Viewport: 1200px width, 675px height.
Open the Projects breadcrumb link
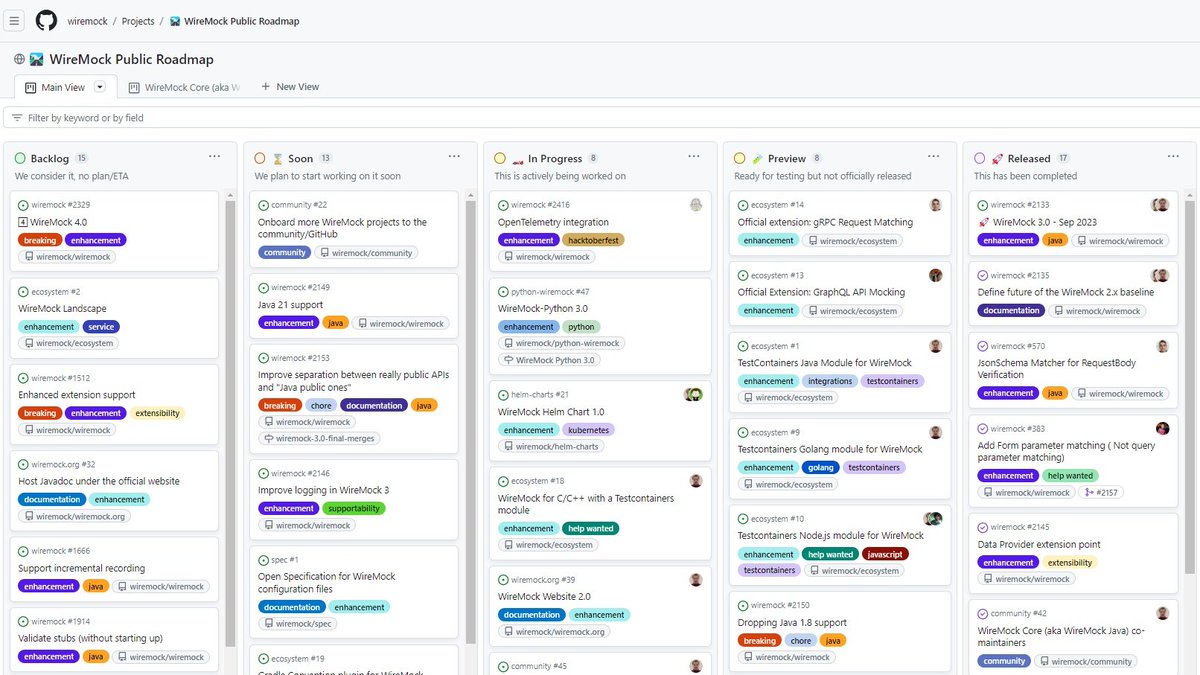[x=138, y=21]
